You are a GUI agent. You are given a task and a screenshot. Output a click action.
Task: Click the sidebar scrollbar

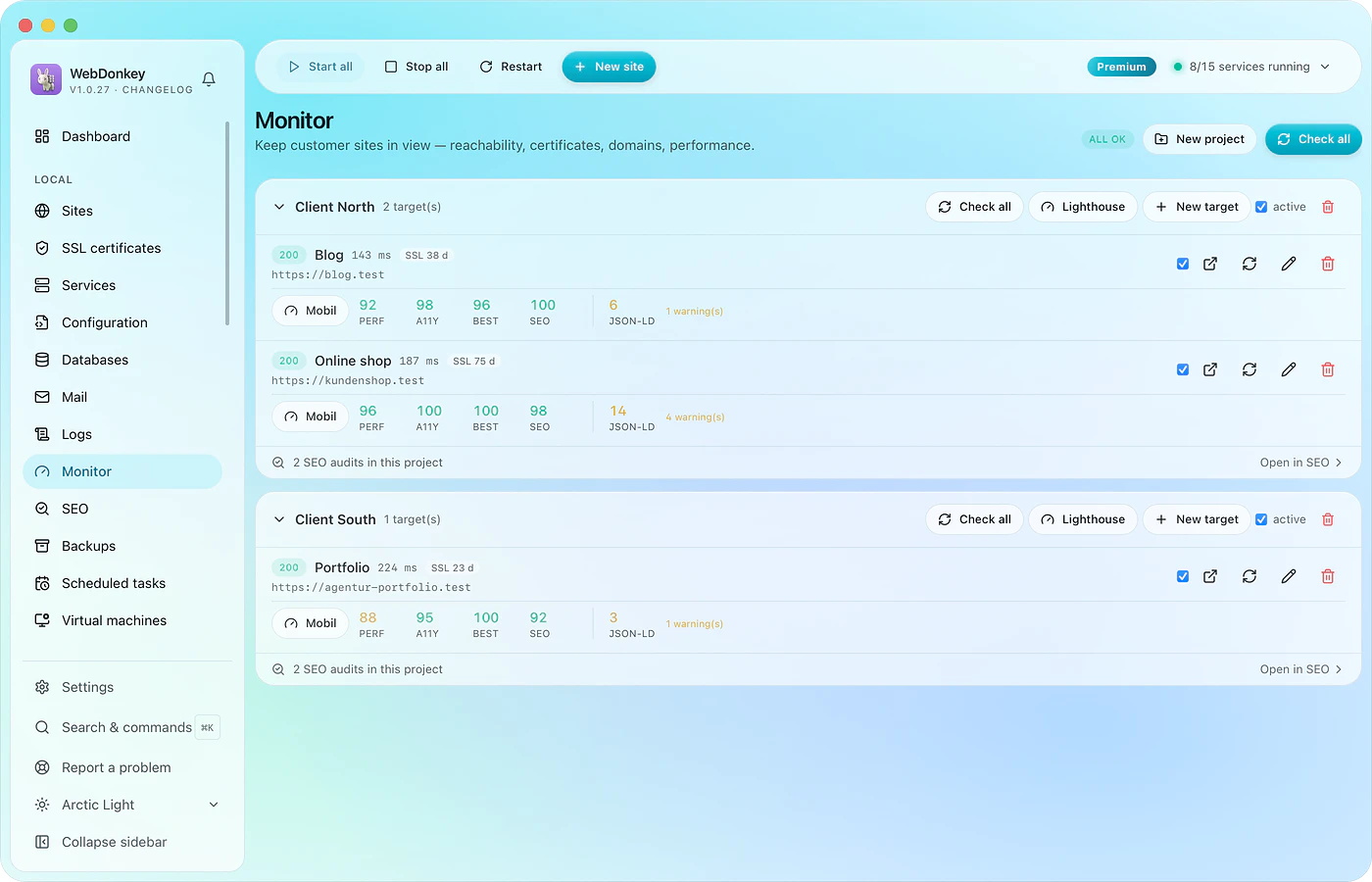click(x=227, y=223)
